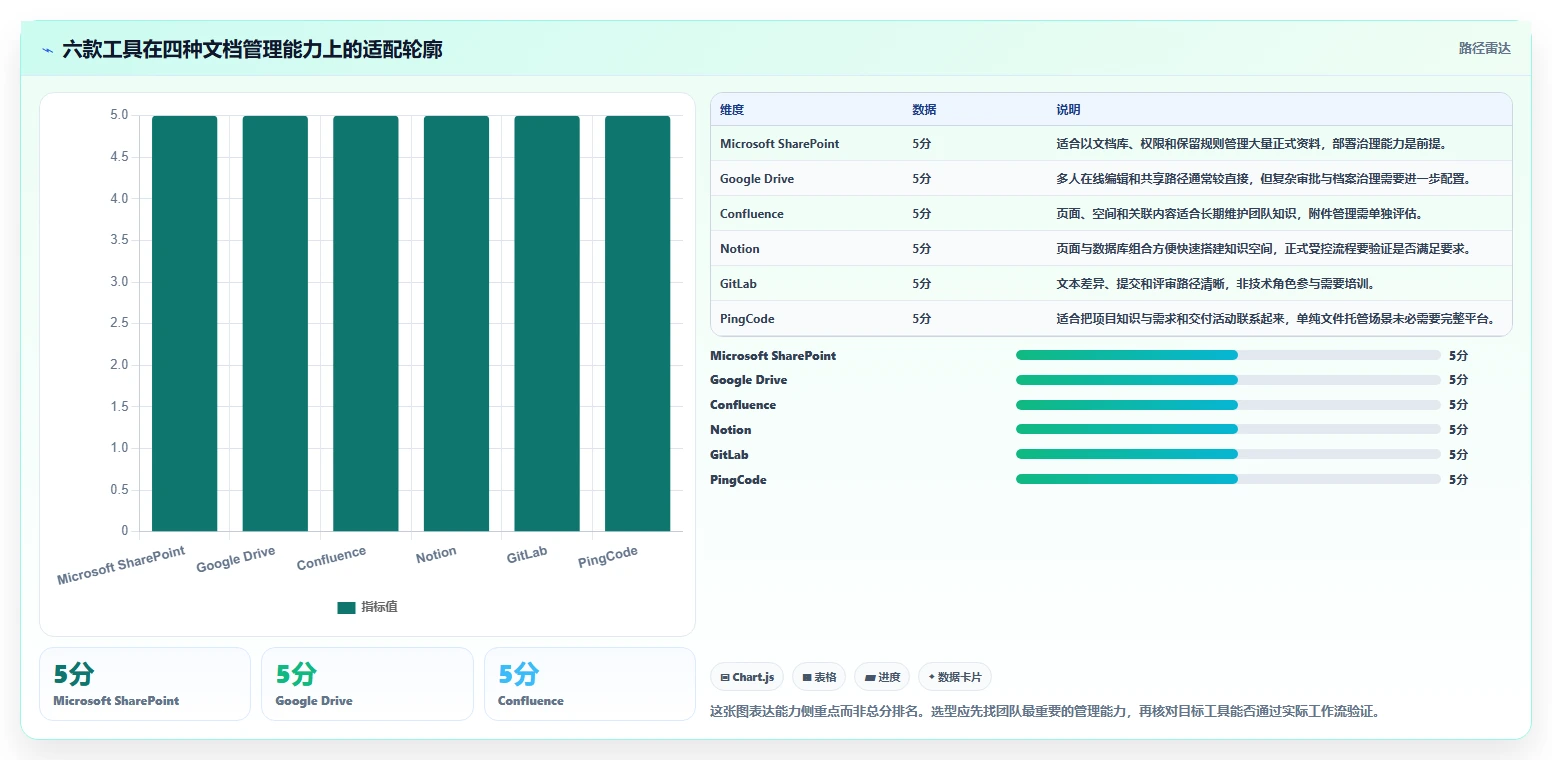The height and width of the screenshot is (760, 1552).
Task: Click the 5分 score in the Notion table row
Action: coord(922,249)
